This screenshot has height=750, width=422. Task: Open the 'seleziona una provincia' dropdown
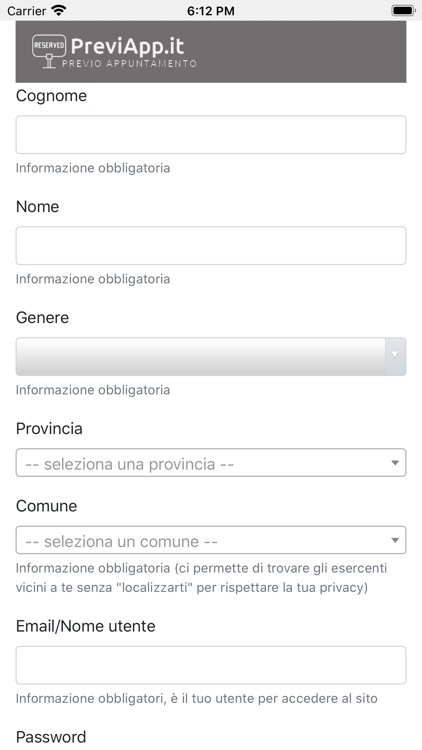(211, 463)
